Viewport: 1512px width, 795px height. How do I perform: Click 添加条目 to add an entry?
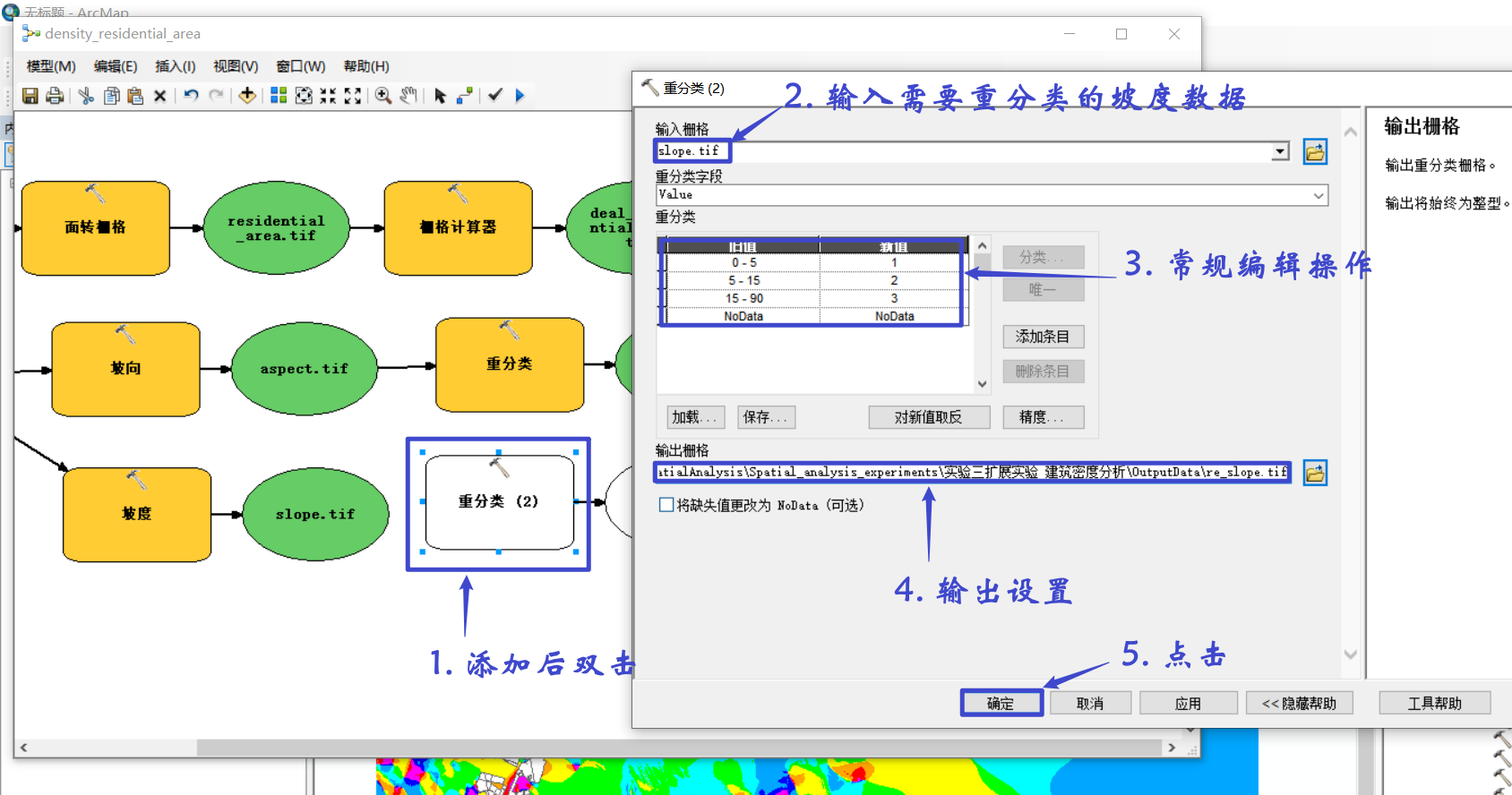coord(1044,337)
